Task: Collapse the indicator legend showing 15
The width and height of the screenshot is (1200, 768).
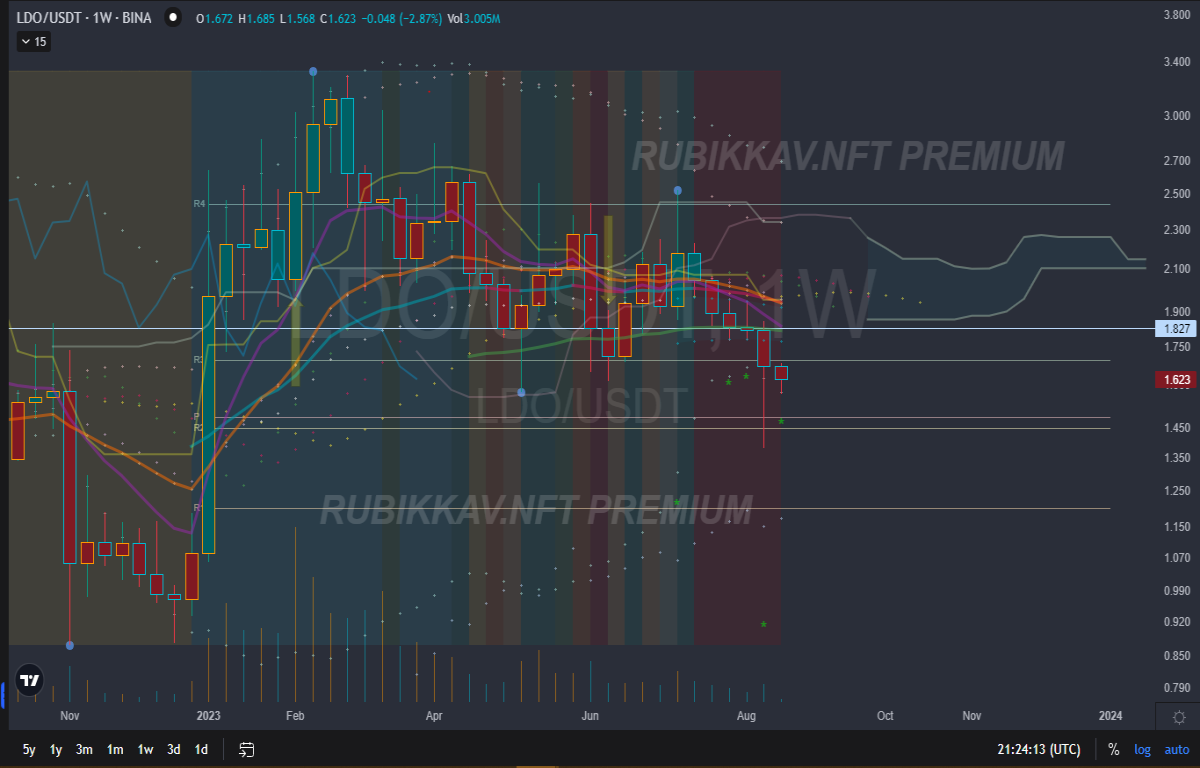Action: (x=34, y=41)
